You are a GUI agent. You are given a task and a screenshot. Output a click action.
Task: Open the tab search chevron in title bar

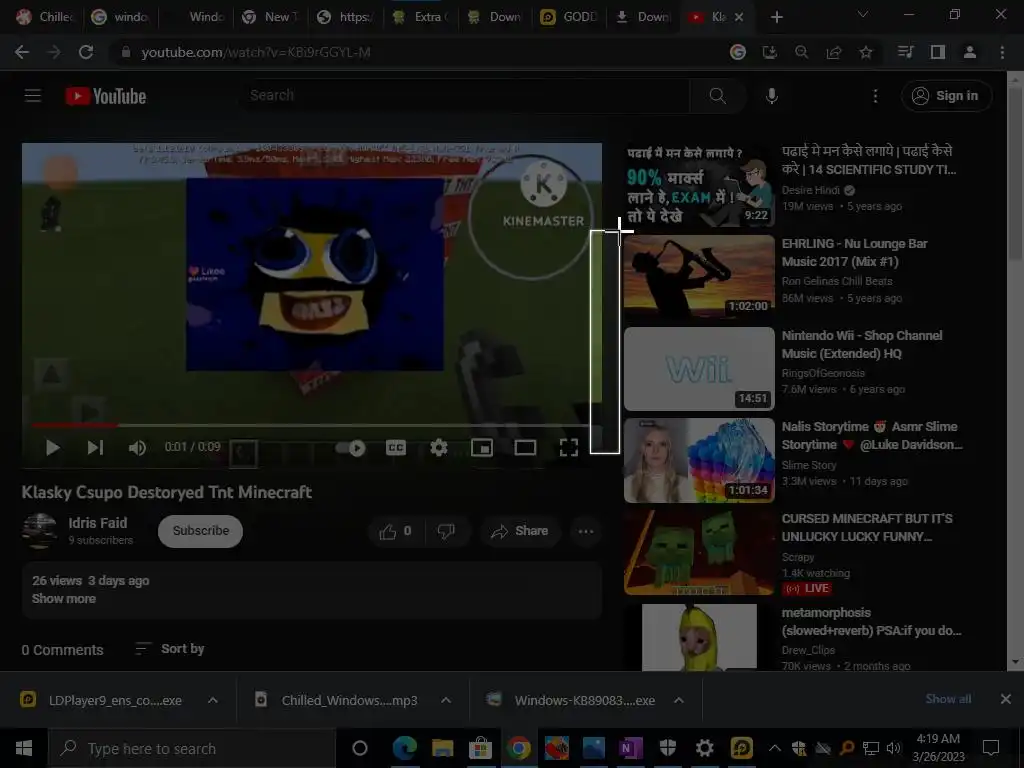pos(862,14)
